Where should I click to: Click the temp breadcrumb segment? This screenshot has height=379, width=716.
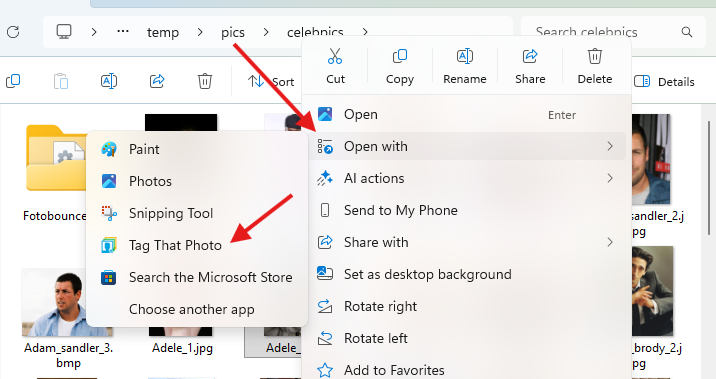point(163,32)
